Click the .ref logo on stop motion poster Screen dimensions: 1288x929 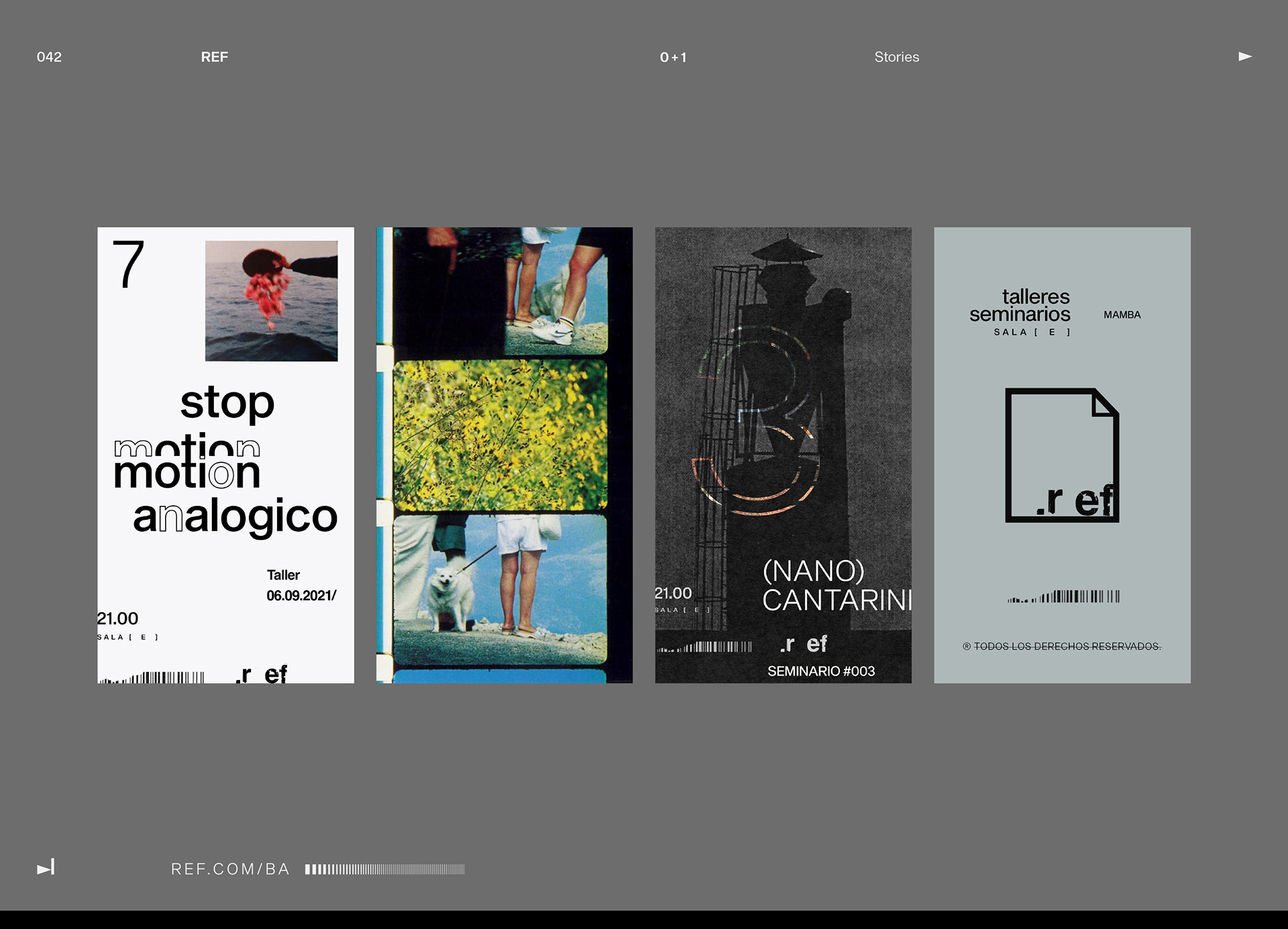click(x=262, y=673)
